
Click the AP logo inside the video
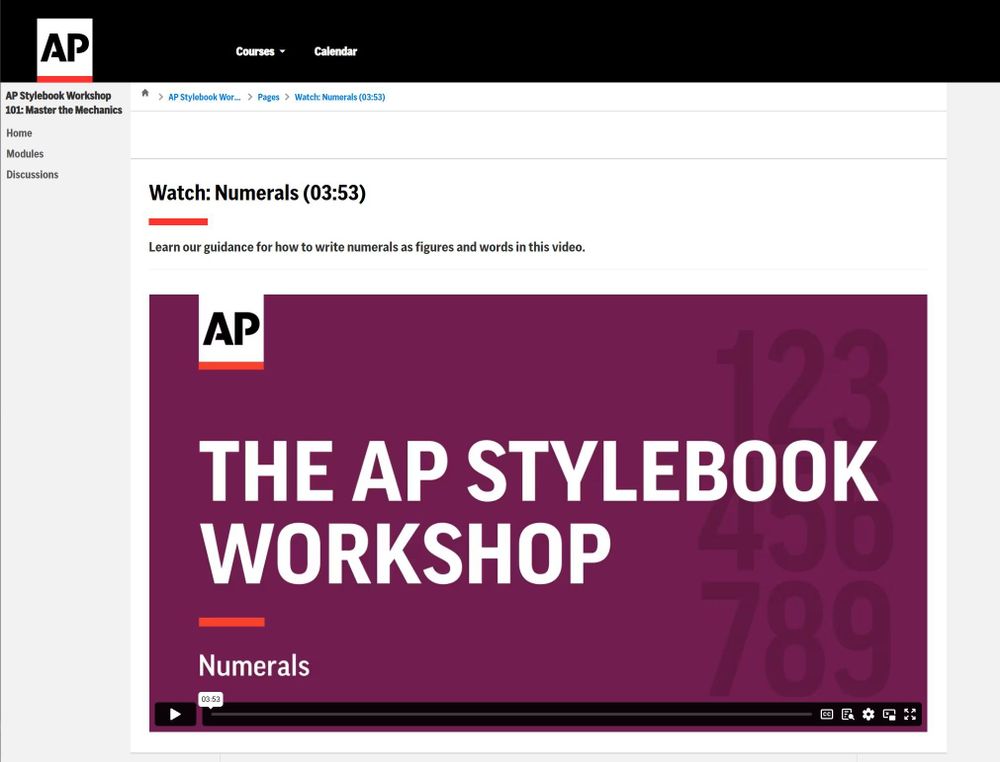pyautogui.click(x=231, y=332)
